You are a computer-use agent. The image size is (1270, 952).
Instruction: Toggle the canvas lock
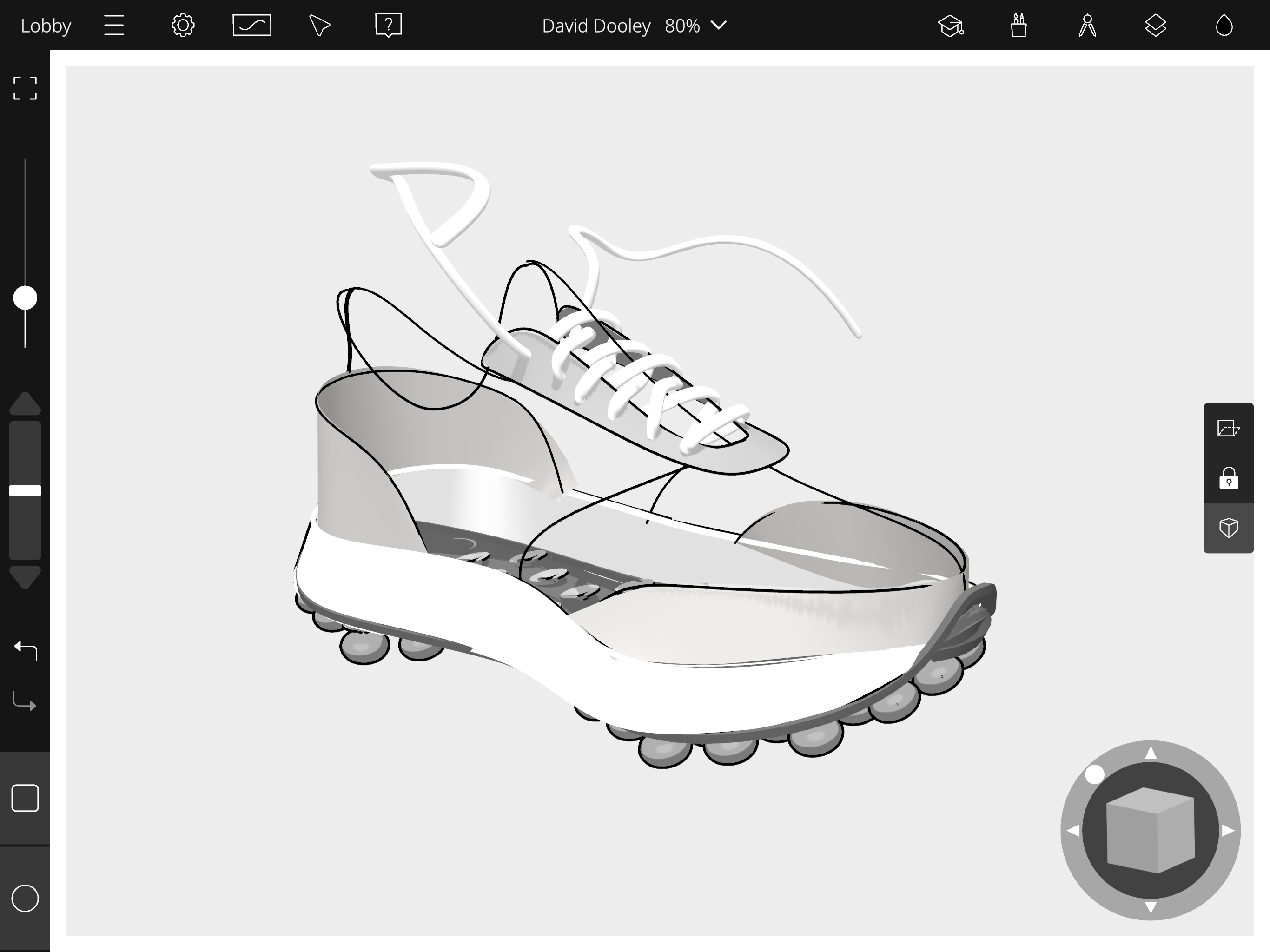(x=1228, y=478)
